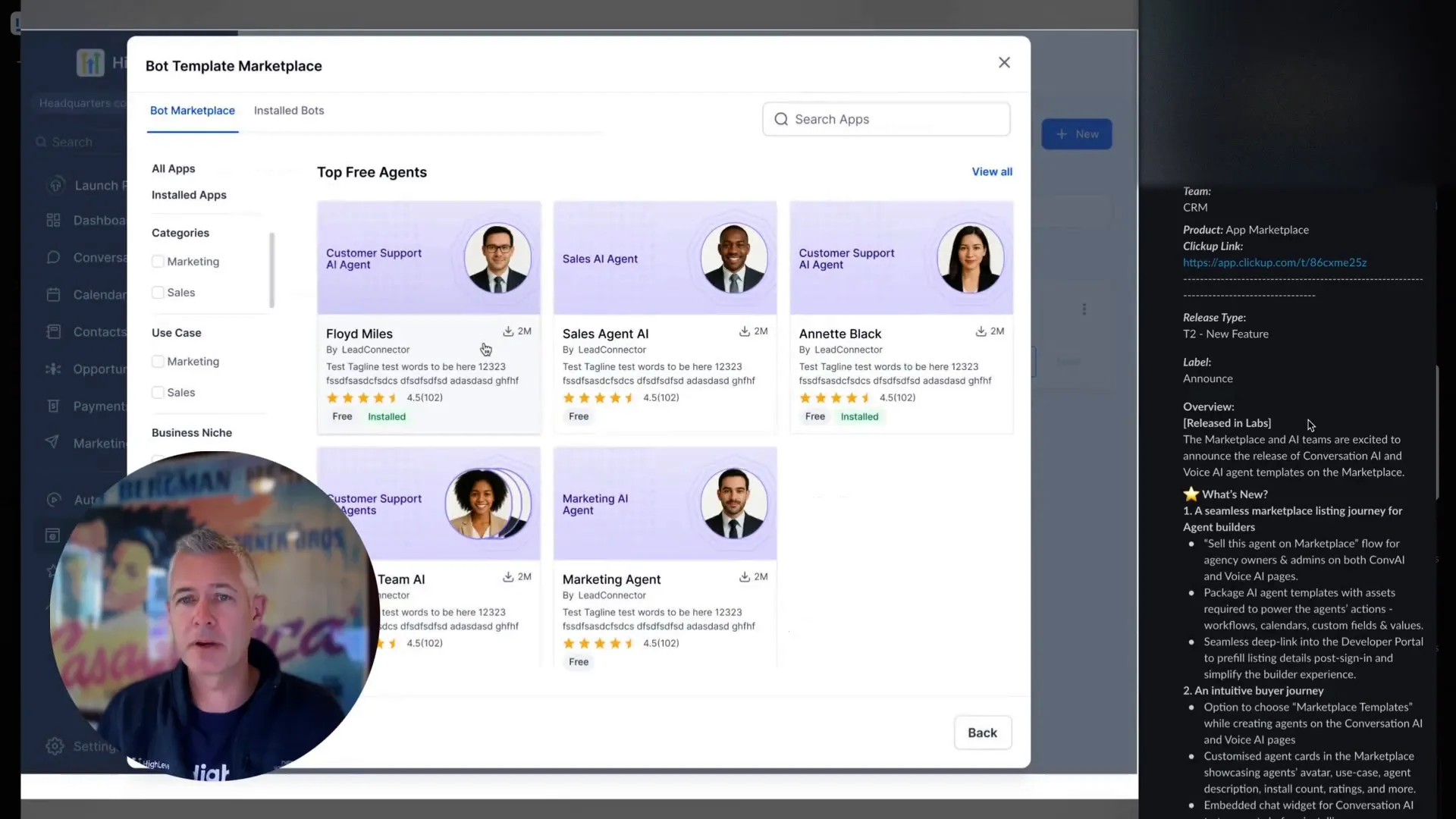Click the three-dot menu in background page

(x=1084, y=309)
